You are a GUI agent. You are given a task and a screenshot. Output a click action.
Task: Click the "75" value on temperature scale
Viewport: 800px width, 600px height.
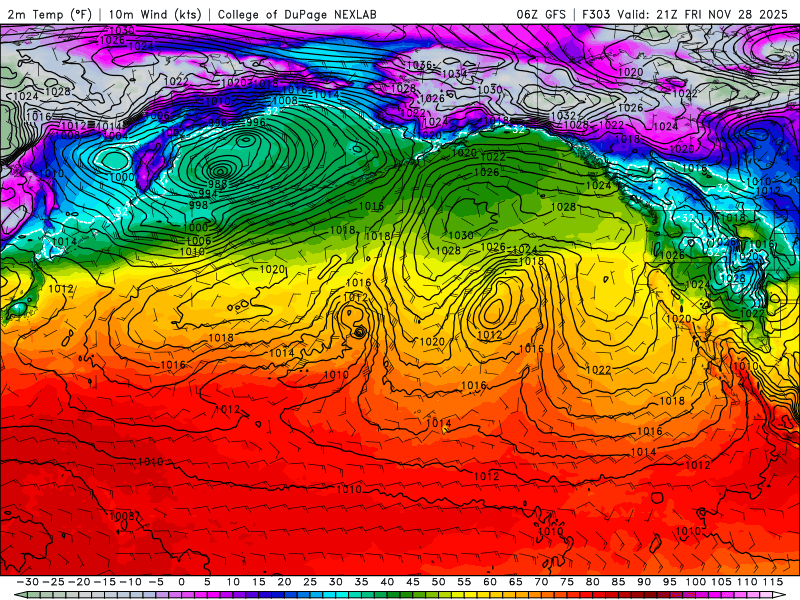[567, 582]
